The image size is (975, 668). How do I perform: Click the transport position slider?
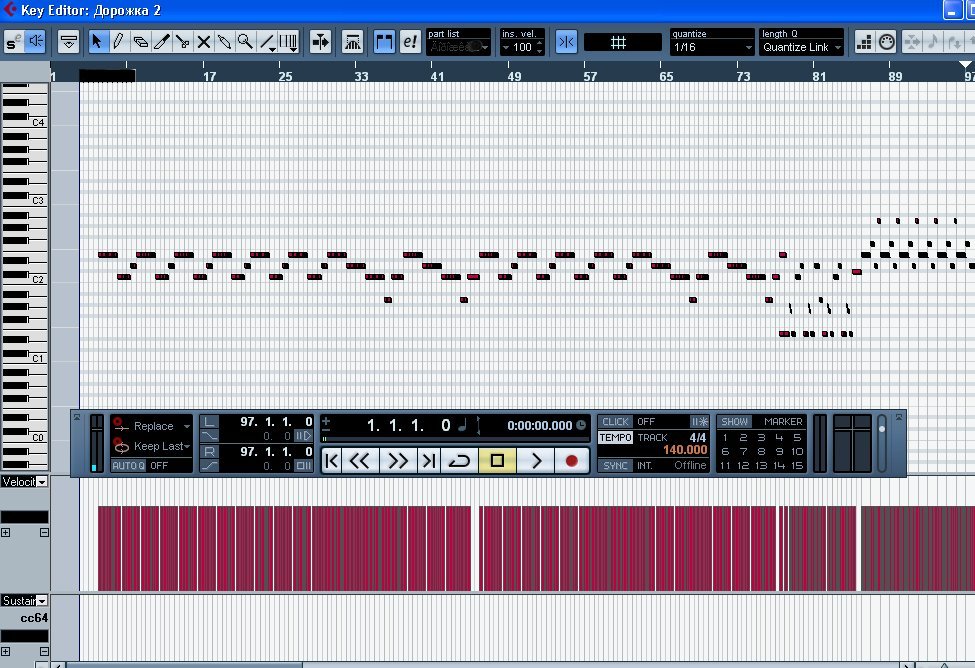point(455,438)
